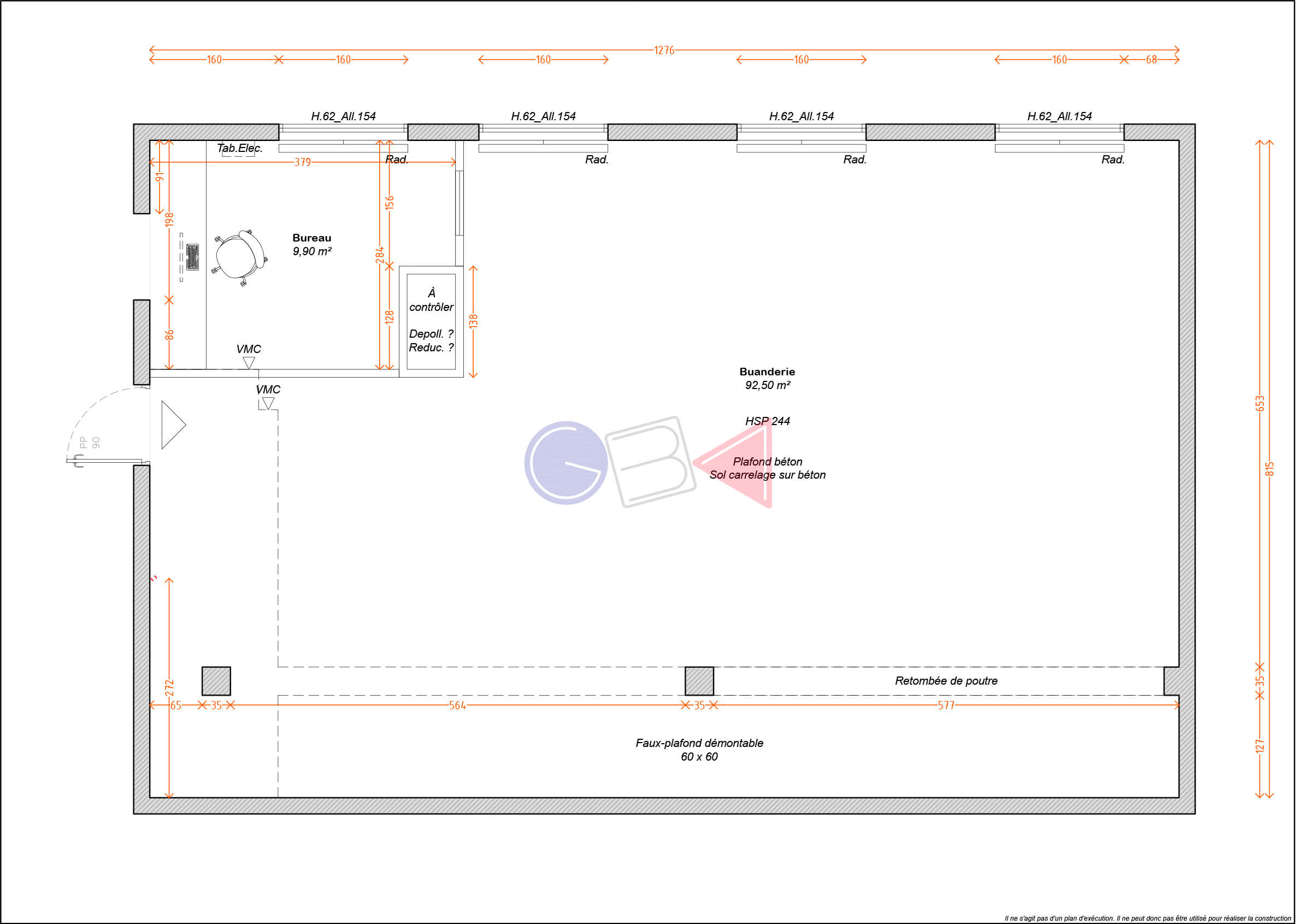
Task: Click the 35 dimension between 564 and 577
Action: click(699, 705)
